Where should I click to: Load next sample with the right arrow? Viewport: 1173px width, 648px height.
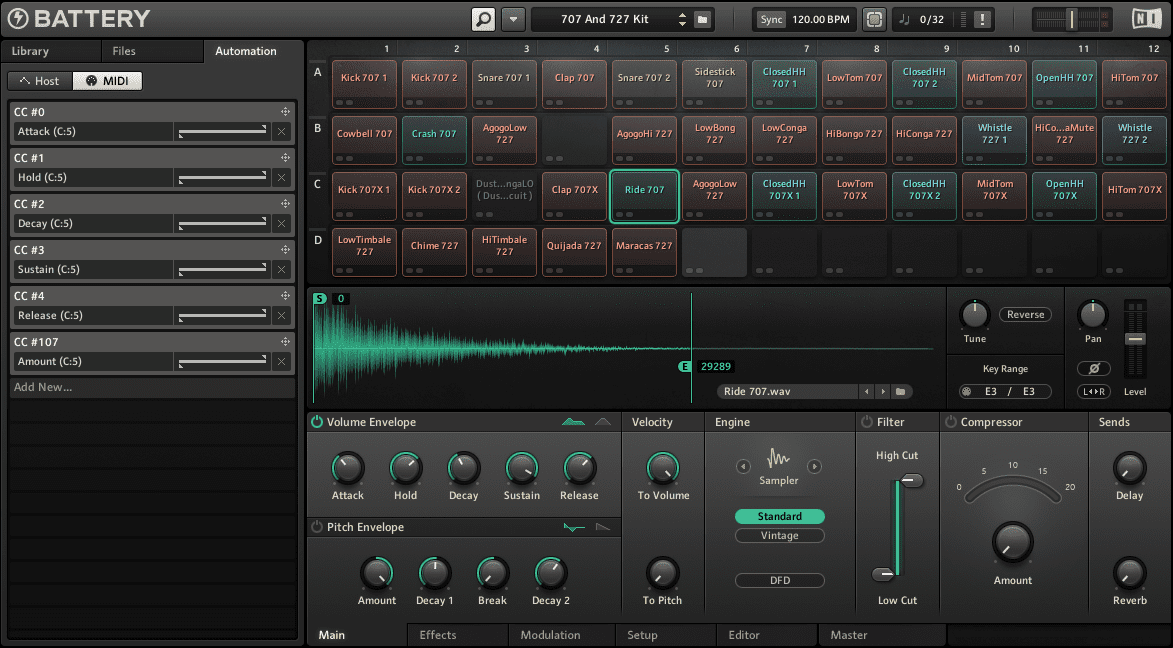883,392
